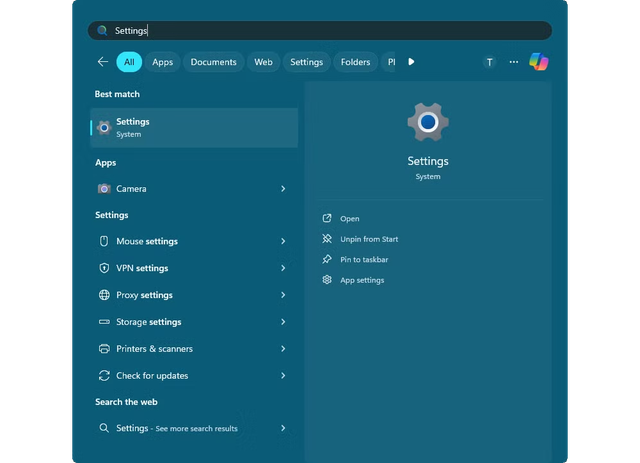Open the Copilot icon in search header
The image size is (640, 463).
(x=539, y=62)
